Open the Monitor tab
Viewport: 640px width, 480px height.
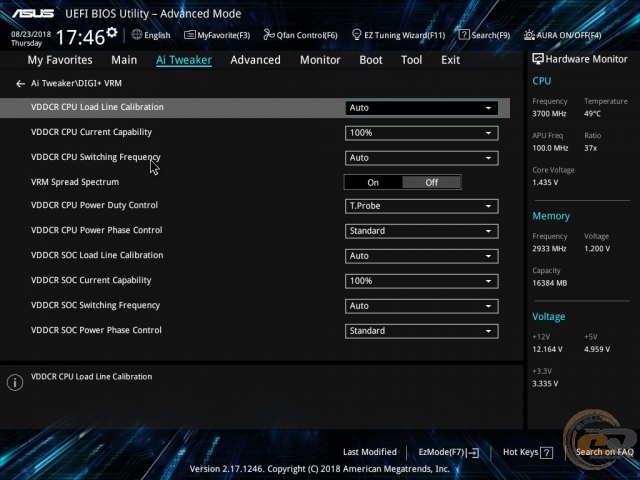[320, 60]
